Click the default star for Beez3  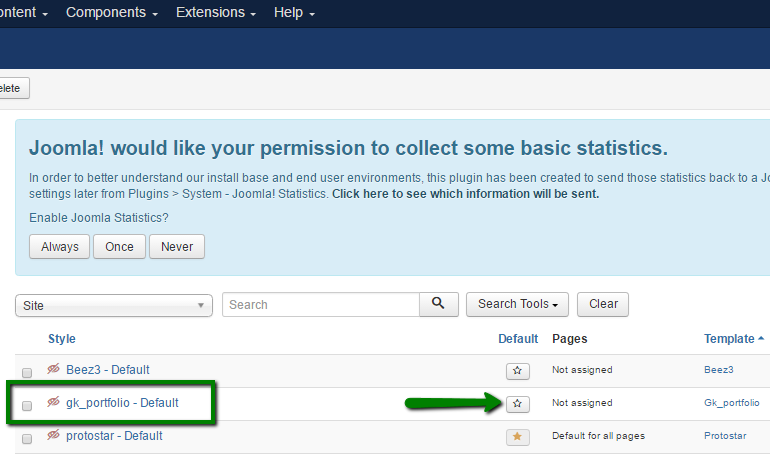coord(518,371)
